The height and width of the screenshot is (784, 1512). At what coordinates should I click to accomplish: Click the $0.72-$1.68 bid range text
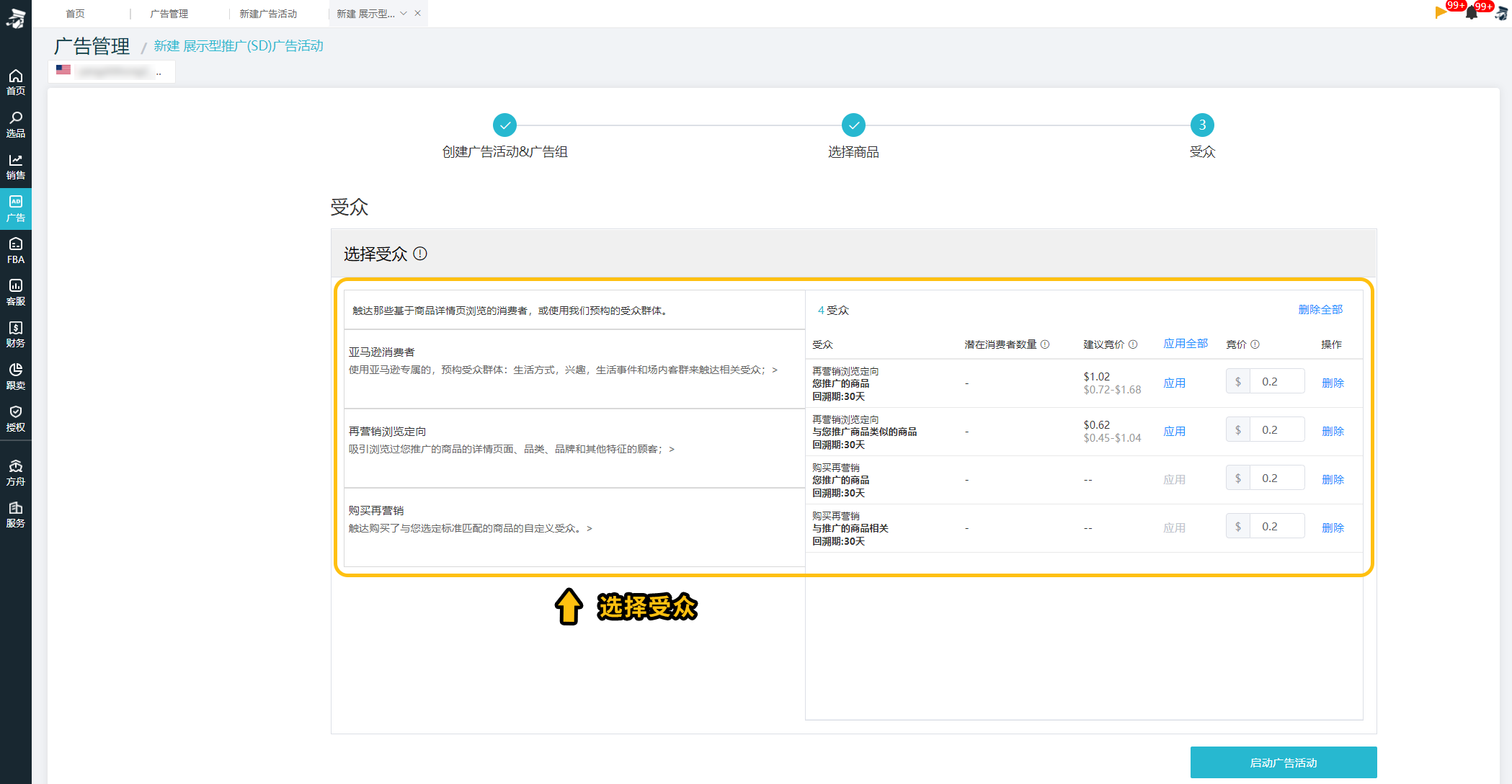tap(1112, 390)
